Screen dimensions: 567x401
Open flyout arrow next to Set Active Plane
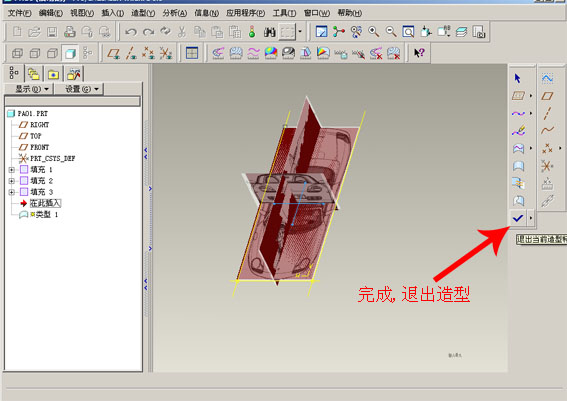[x=530, y=96]
